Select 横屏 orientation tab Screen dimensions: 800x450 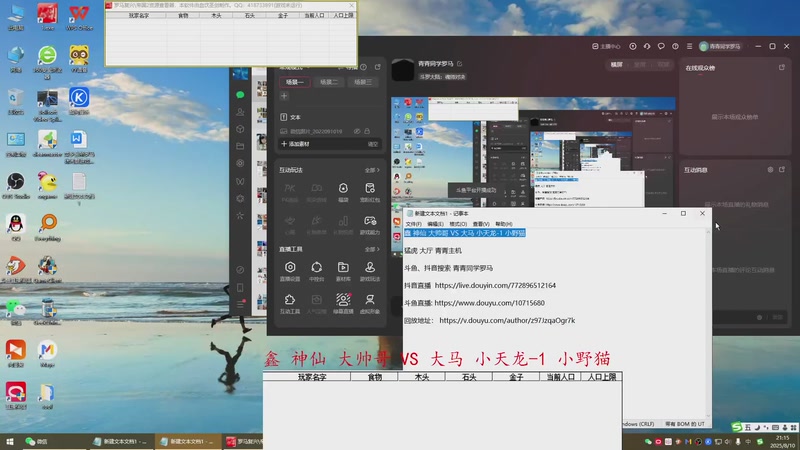pyautogui.click(x=616, y=64)
